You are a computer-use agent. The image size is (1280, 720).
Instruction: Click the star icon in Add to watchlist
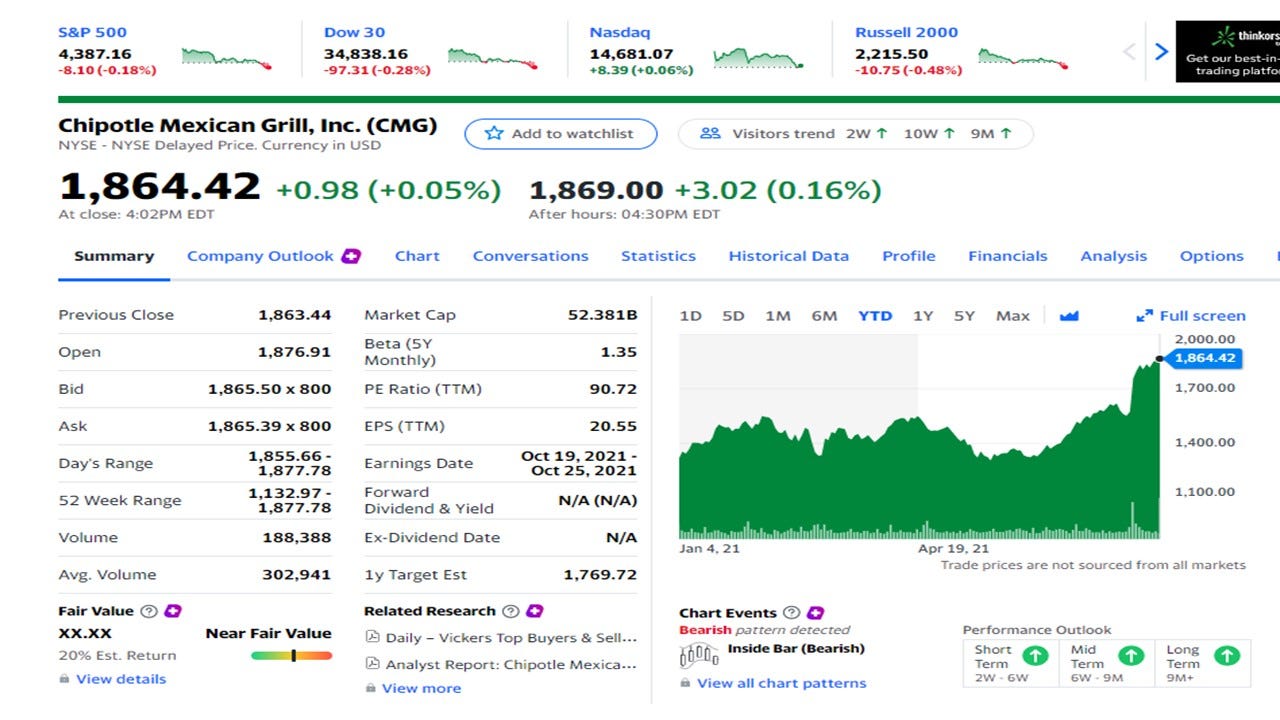tap(494, 133)
